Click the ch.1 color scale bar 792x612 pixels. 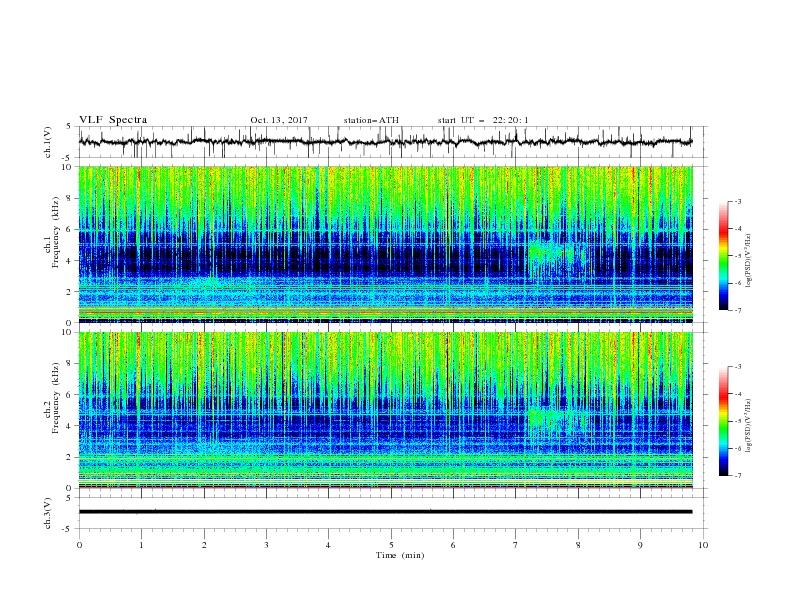point(723,255)
